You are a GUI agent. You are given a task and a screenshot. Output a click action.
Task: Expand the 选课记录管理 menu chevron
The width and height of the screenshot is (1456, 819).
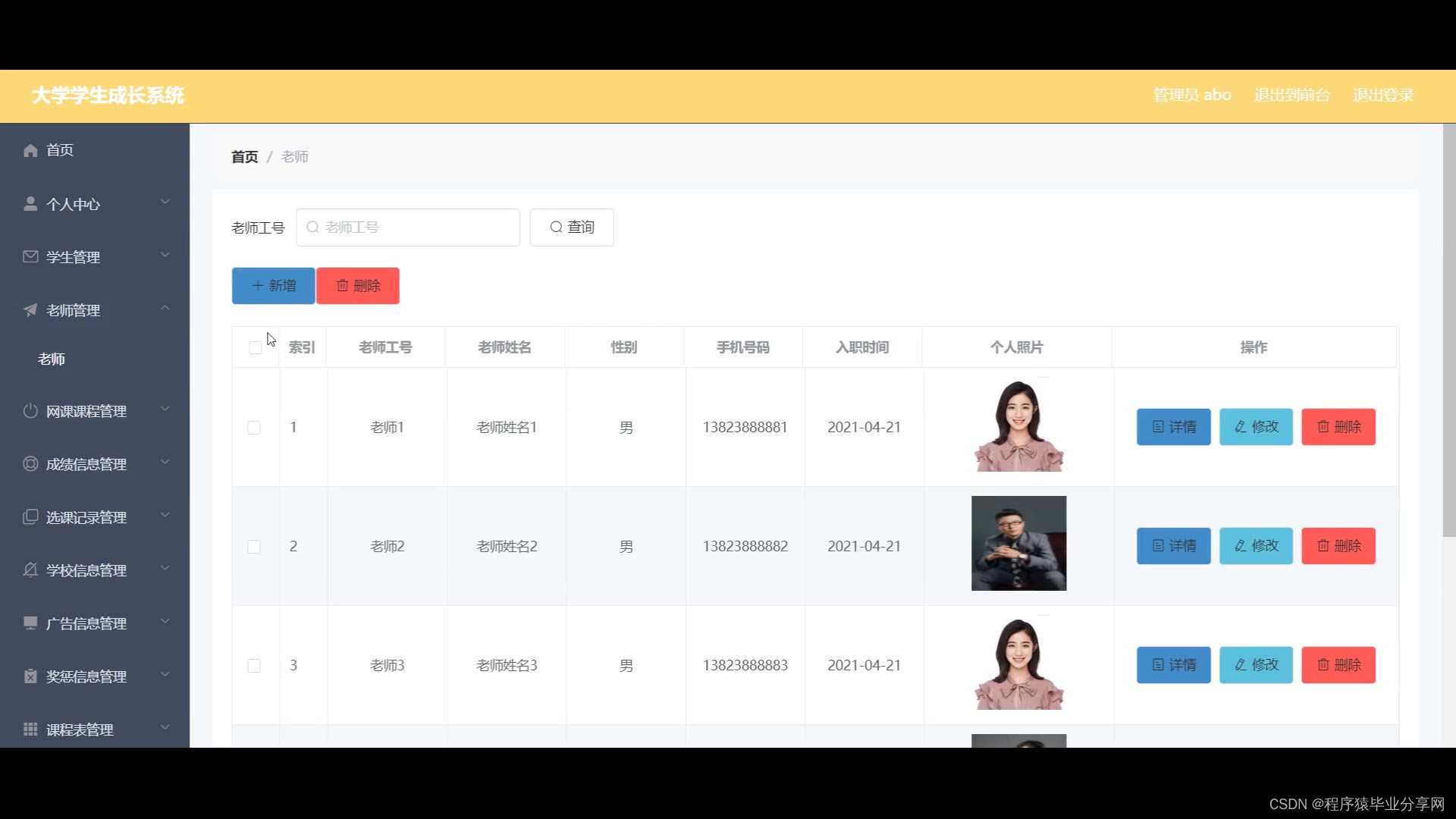coord(165,516)
